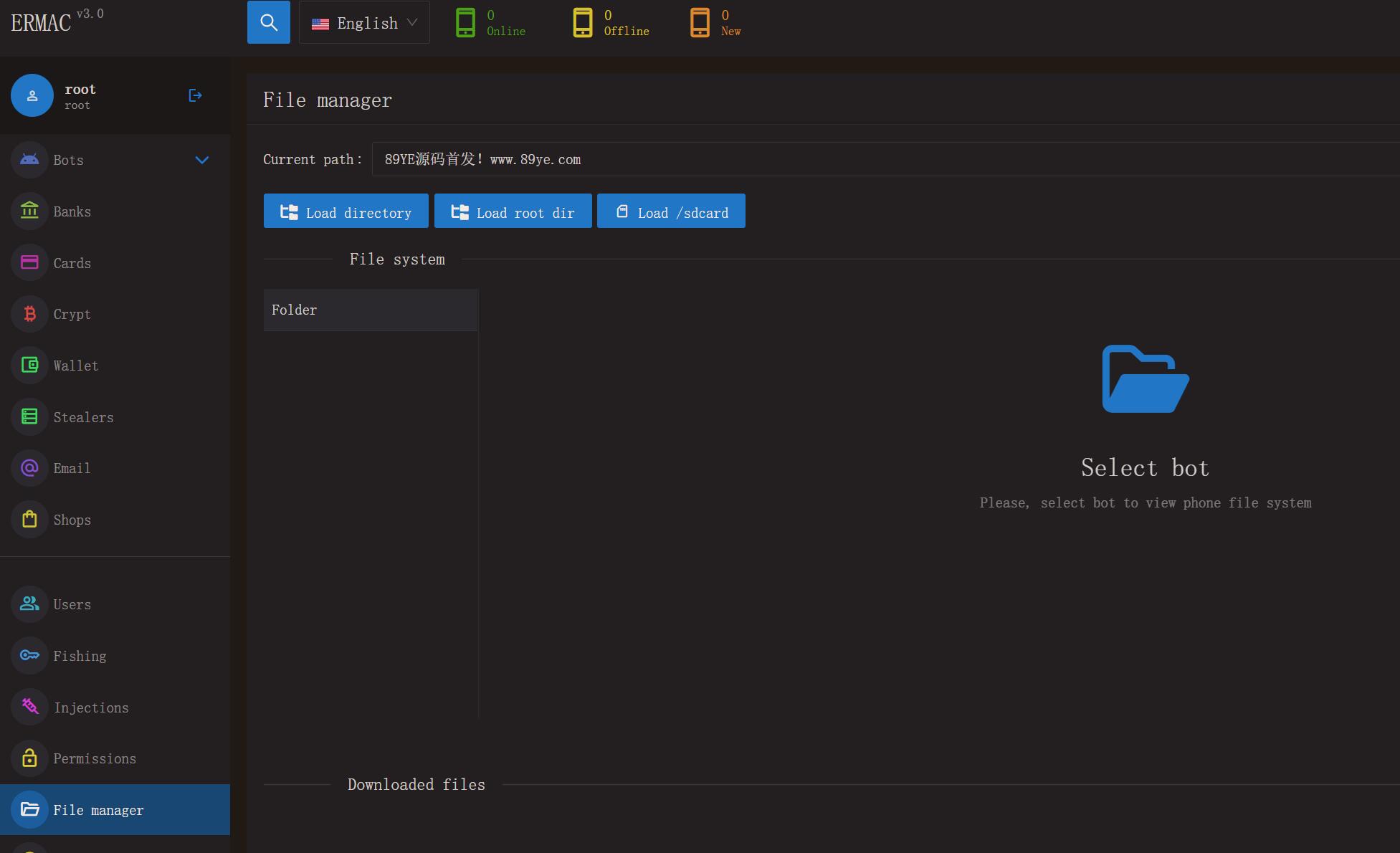
Task: Click the green Online phone icon
Action: coord(465,23)
